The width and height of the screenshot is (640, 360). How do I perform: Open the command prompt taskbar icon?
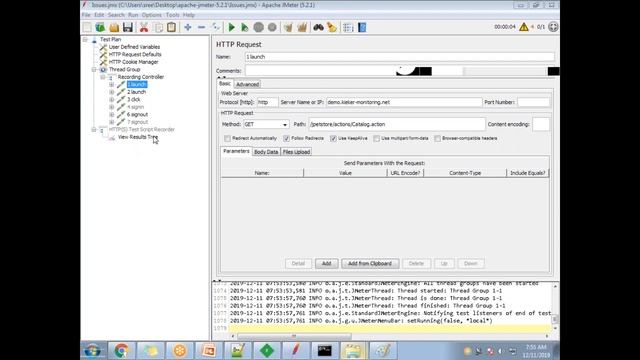pyautogui.click(x=324, y=350)
